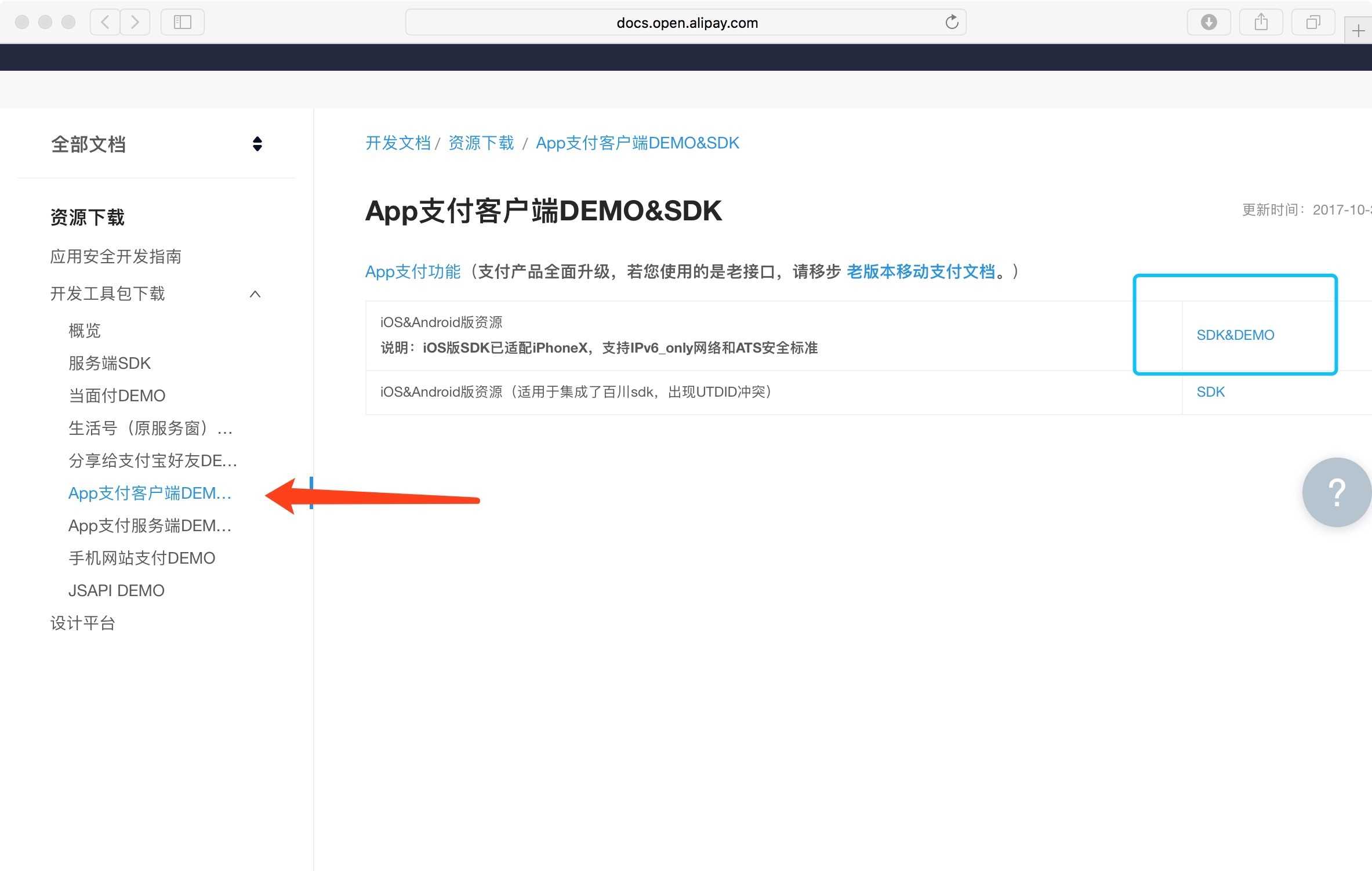This screenshot has height=871, width=1372.
Task: Open 服务端SDK in the sidebar
Action: click(x=110, y=363)
